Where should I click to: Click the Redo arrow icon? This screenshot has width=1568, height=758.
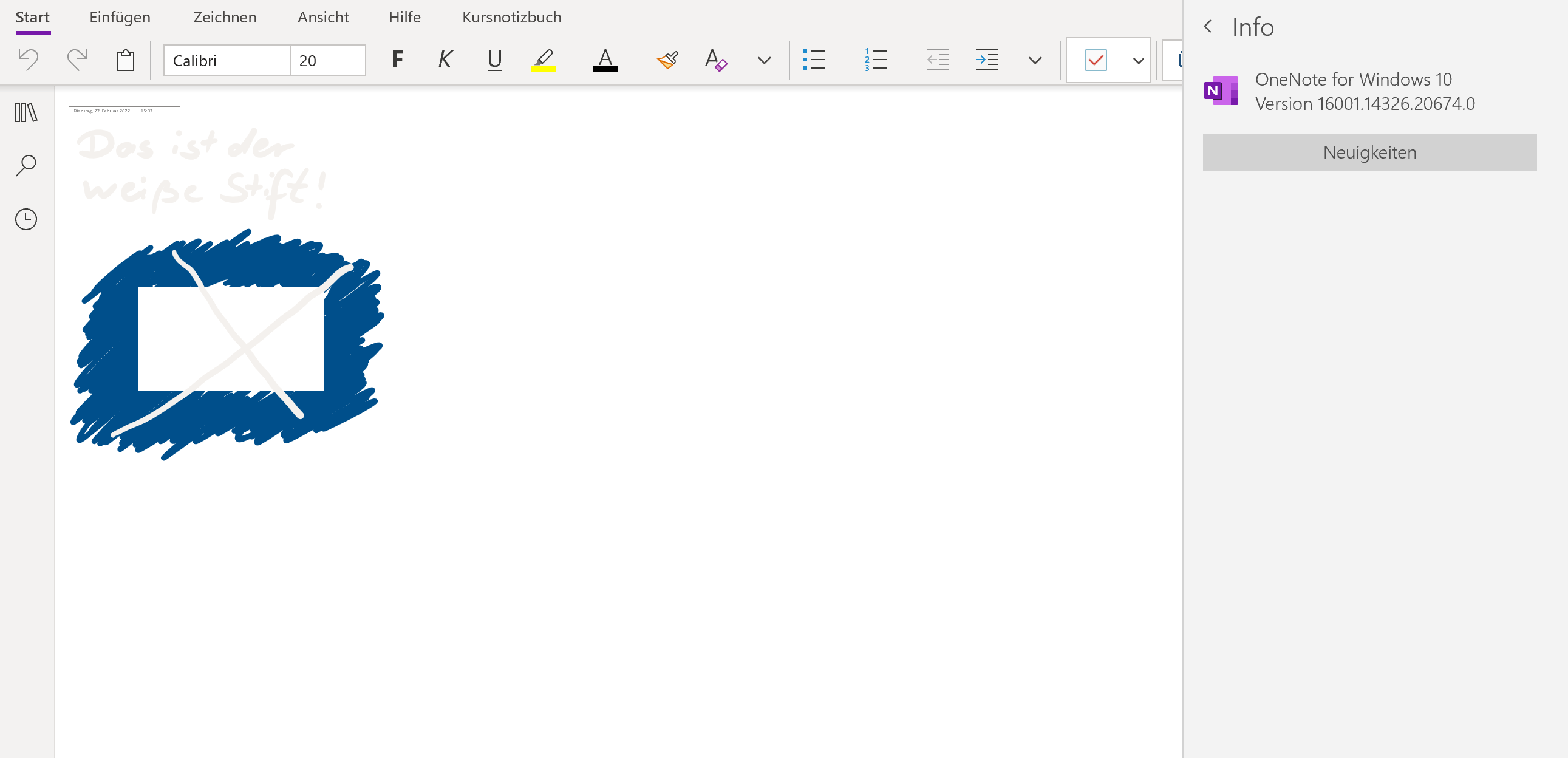point(77,60)
